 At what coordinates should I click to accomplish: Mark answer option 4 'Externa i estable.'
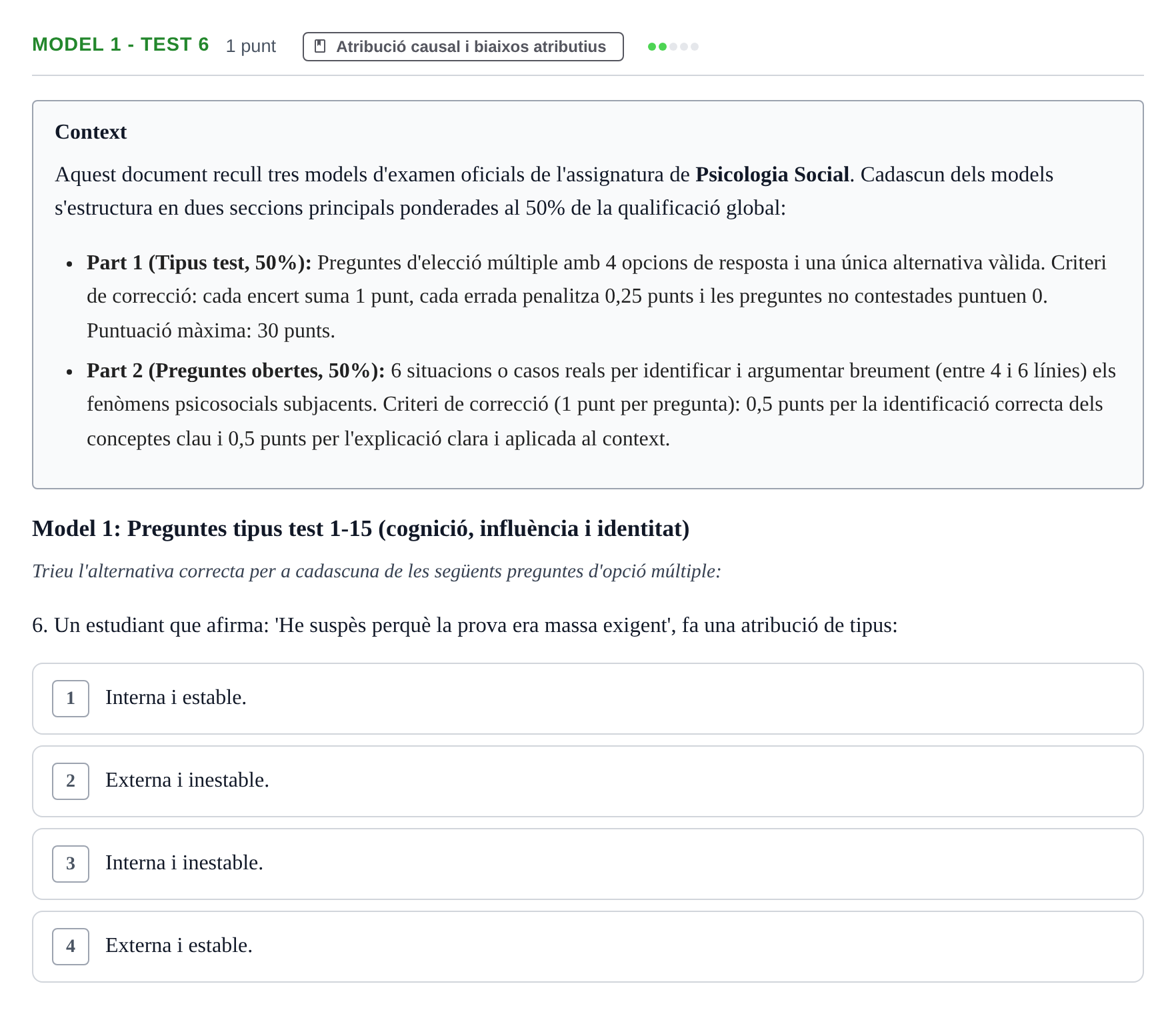coord(587,947)
